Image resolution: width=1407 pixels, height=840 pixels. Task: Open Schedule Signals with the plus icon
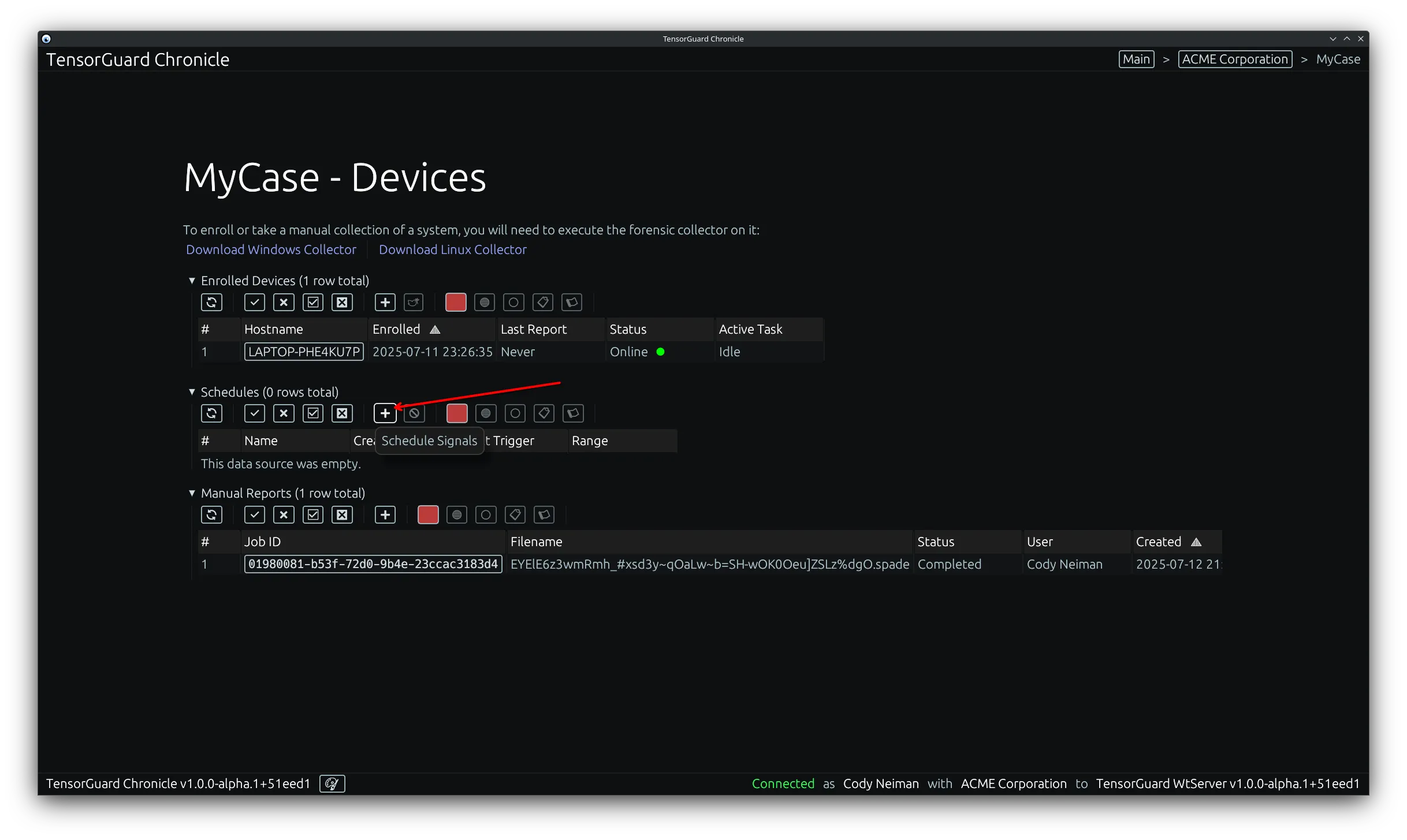(x=385, y=413)
